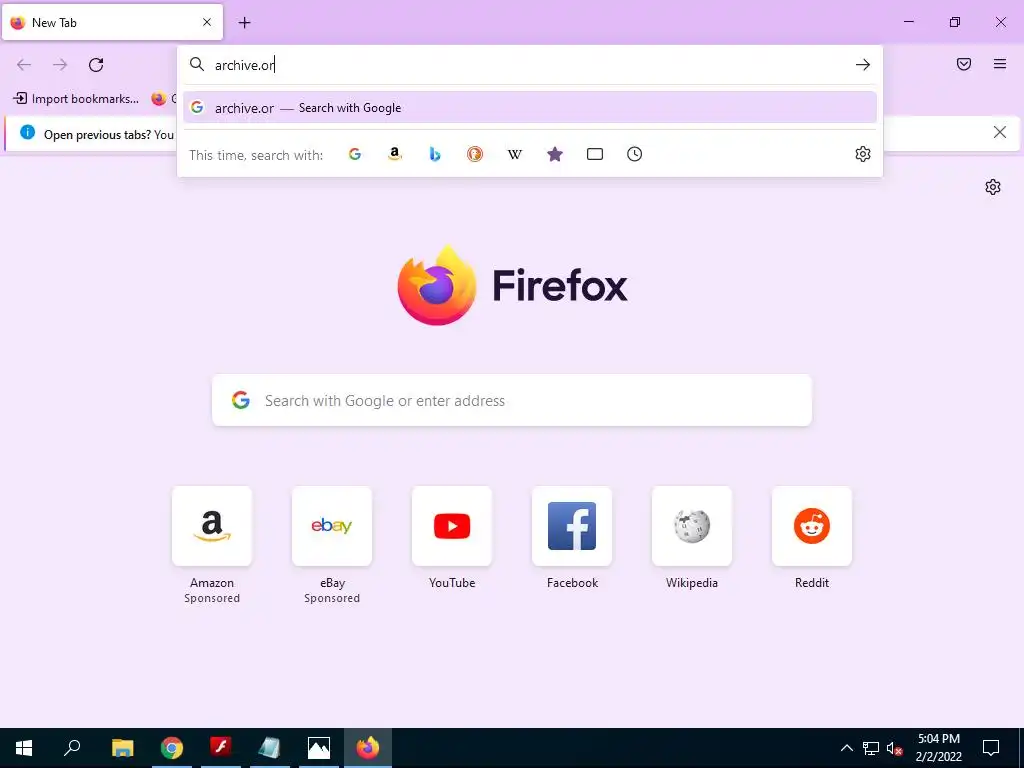1024x768 pixels.
Task: Open the Windows Start menu
Action: [x=24, y=748]
